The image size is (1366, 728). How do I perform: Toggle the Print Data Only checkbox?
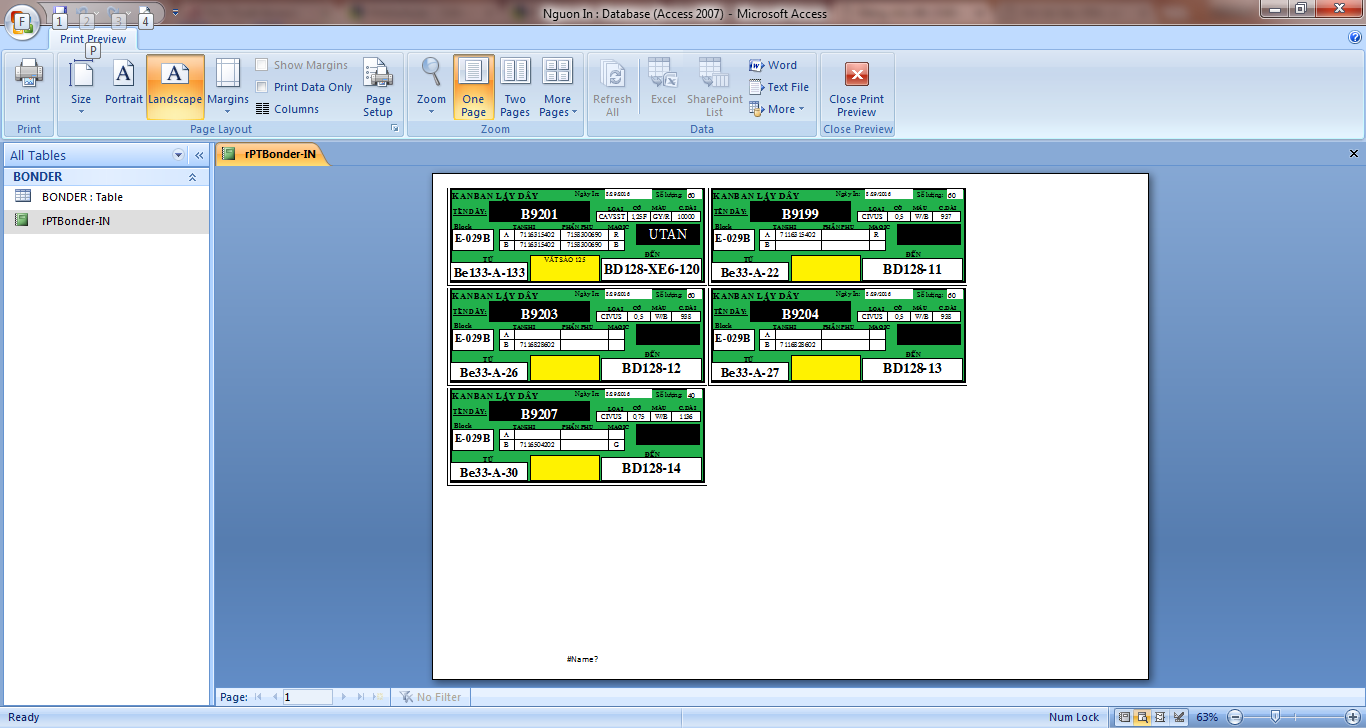262,87
